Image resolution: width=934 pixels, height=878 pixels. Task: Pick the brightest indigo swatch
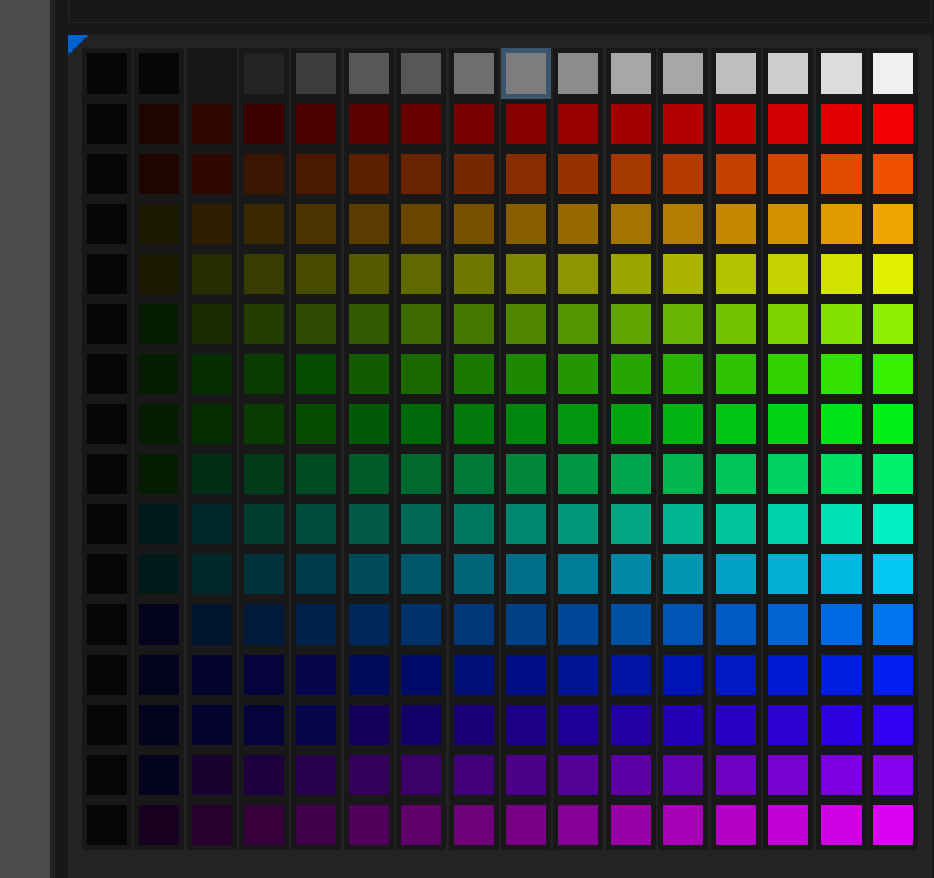coord(893,725)
